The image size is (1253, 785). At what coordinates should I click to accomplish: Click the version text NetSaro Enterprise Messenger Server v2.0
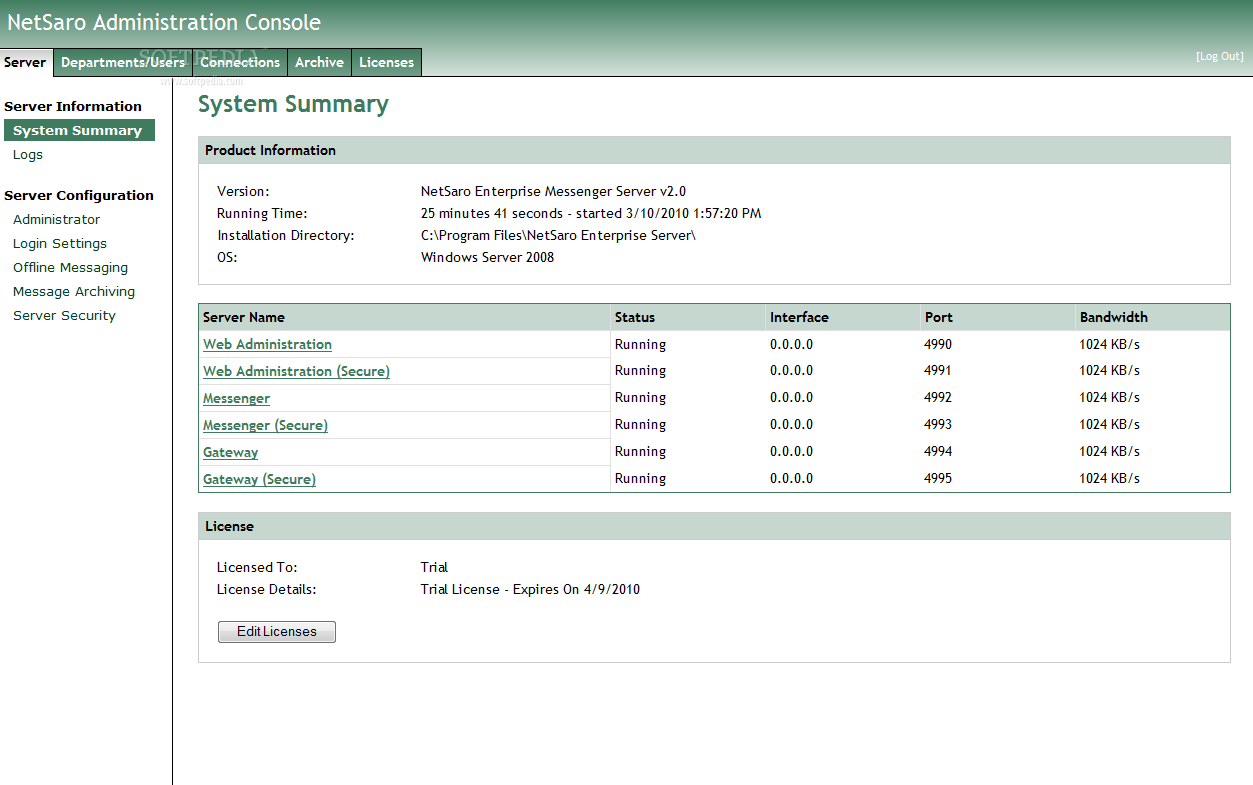coord(553,191)
